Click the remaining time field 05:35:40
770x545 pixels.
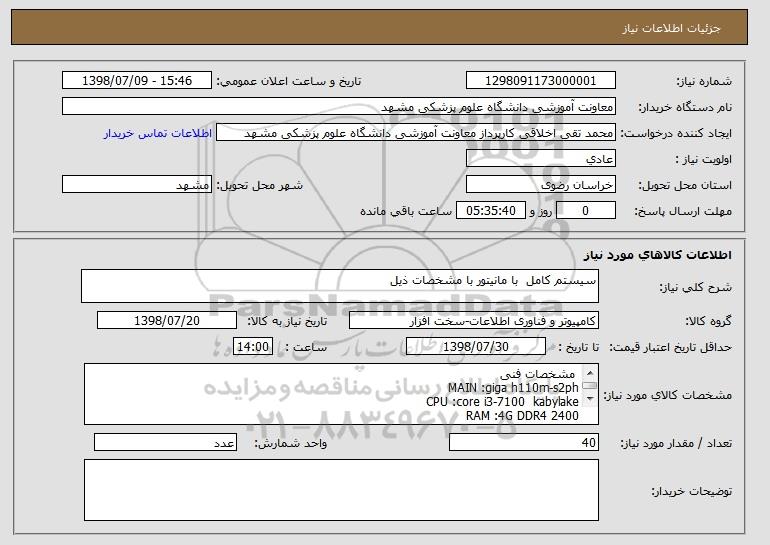(x=491, y=211)
